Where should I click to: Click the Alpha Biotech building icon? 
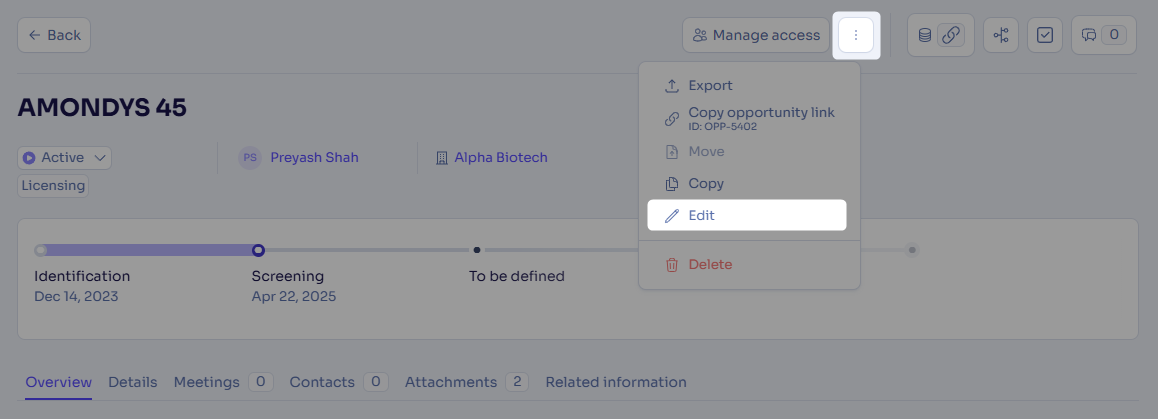[442, 158]
